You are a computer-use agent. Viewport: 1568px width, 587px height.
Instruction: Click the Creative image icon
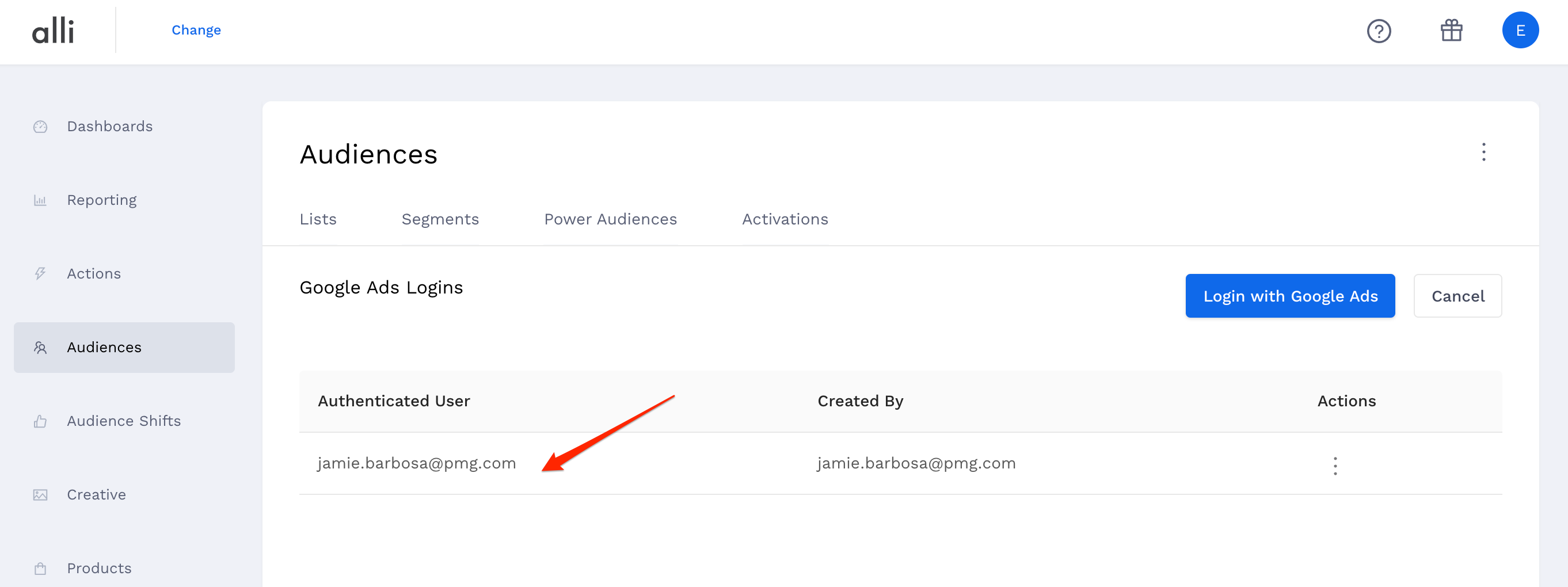point(40,494)
